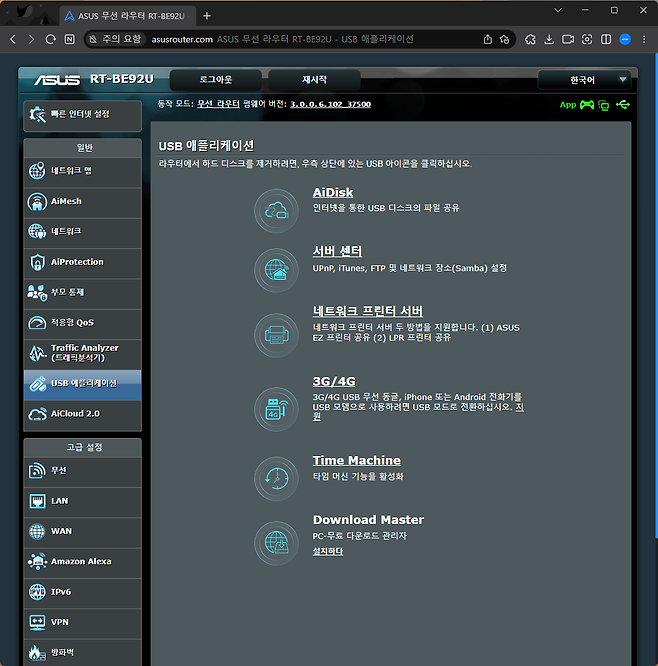Click the USB status icon in header
Image resolution: width=658 pixels, height=666 pixels.
pyautogui.click(x=624, y=104)
